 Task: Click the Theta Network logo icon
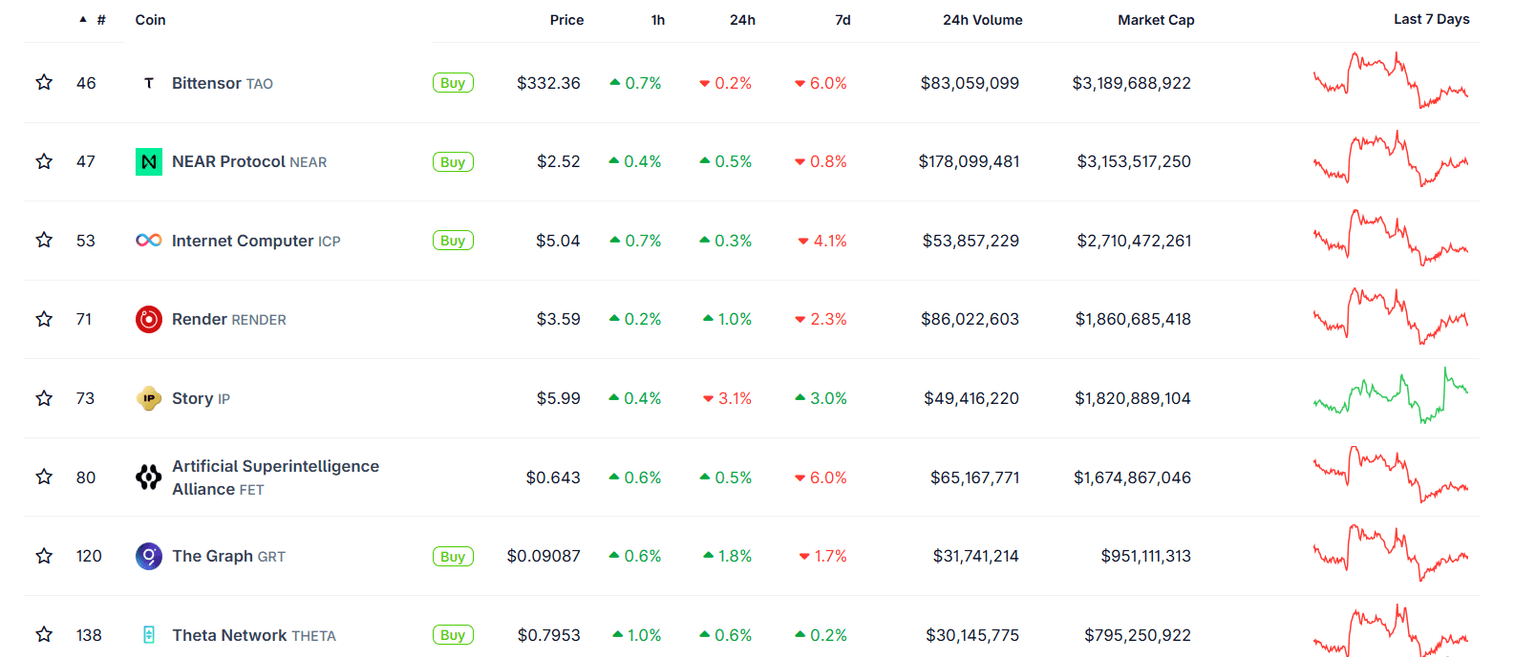(x=149, y=635)
